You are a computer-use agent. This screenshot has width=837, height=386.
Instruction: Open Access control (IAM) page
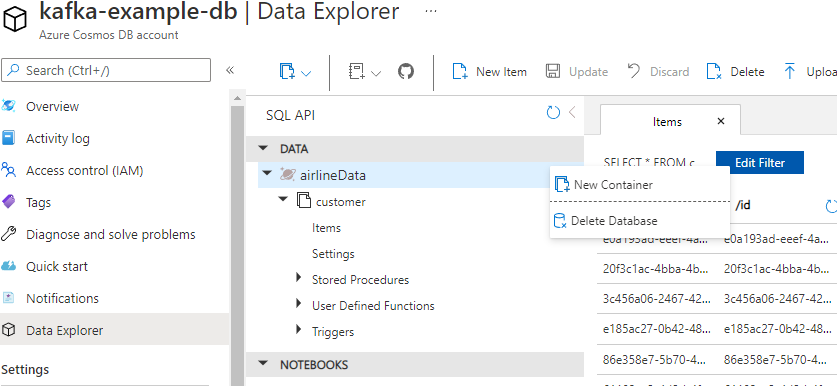[84, 171]
